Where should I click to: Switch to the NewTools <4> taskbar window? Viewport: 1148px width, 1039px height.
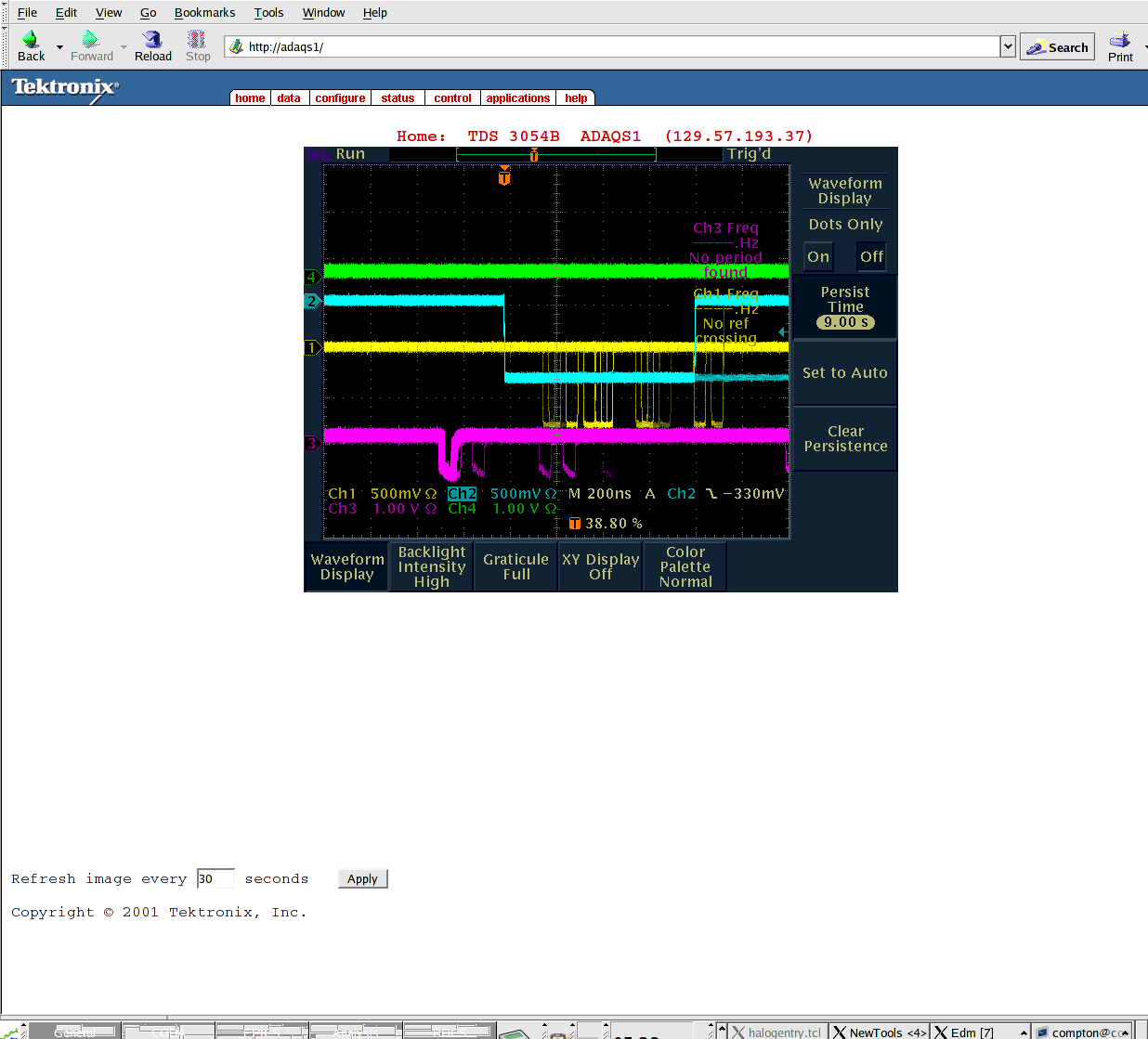880,1032
